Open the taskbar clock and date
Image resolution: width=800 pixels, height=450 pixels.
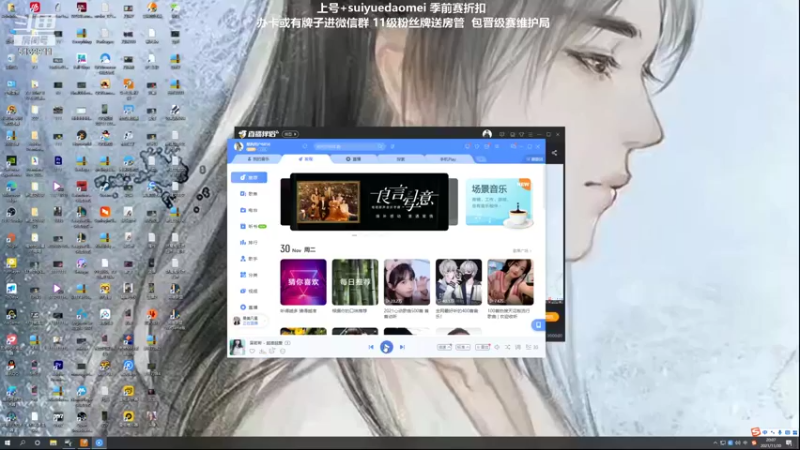tap(771, 443)
